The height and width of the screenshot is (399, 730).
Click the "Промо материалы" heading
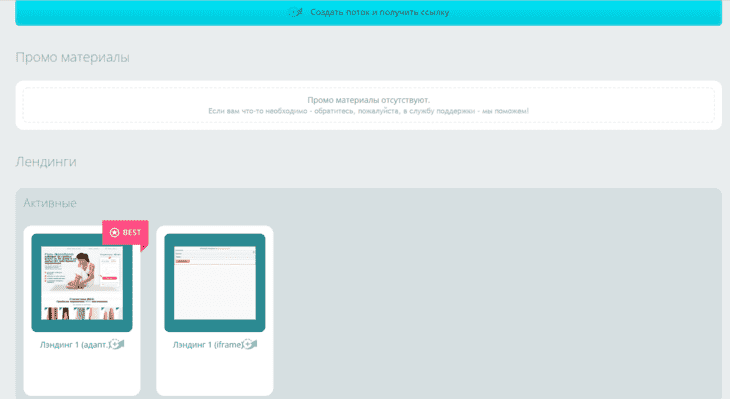pos(73,57)
